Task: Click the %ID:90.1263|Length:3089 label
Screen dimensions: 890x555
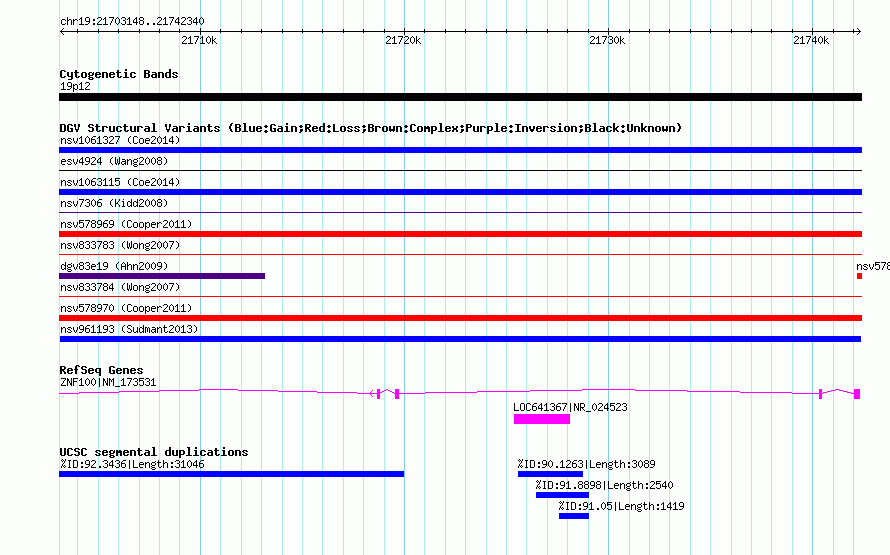Action: (586, 464)
